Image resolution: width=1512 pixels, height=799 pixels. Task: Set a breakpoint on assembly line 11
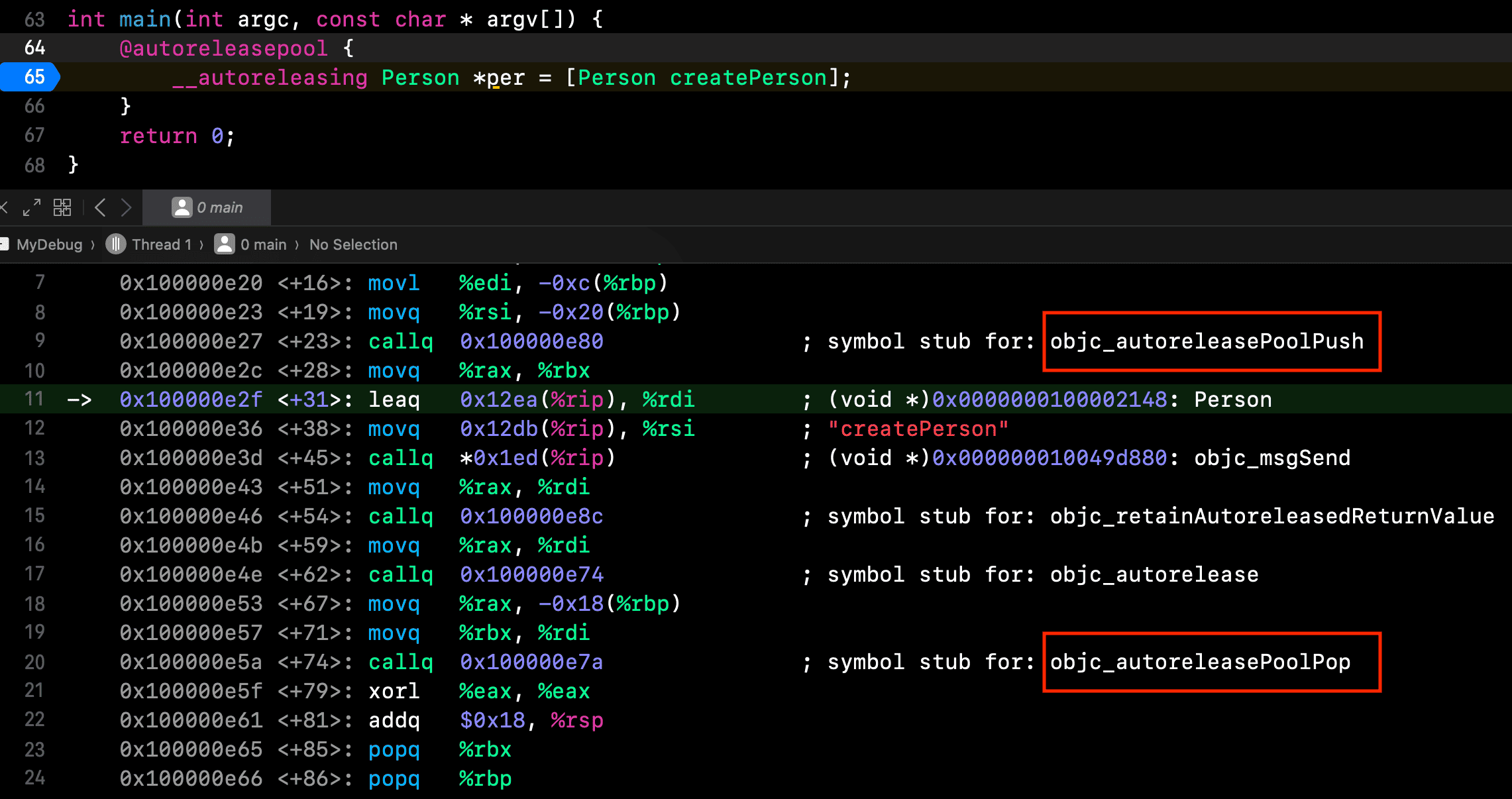pos(34,399)
